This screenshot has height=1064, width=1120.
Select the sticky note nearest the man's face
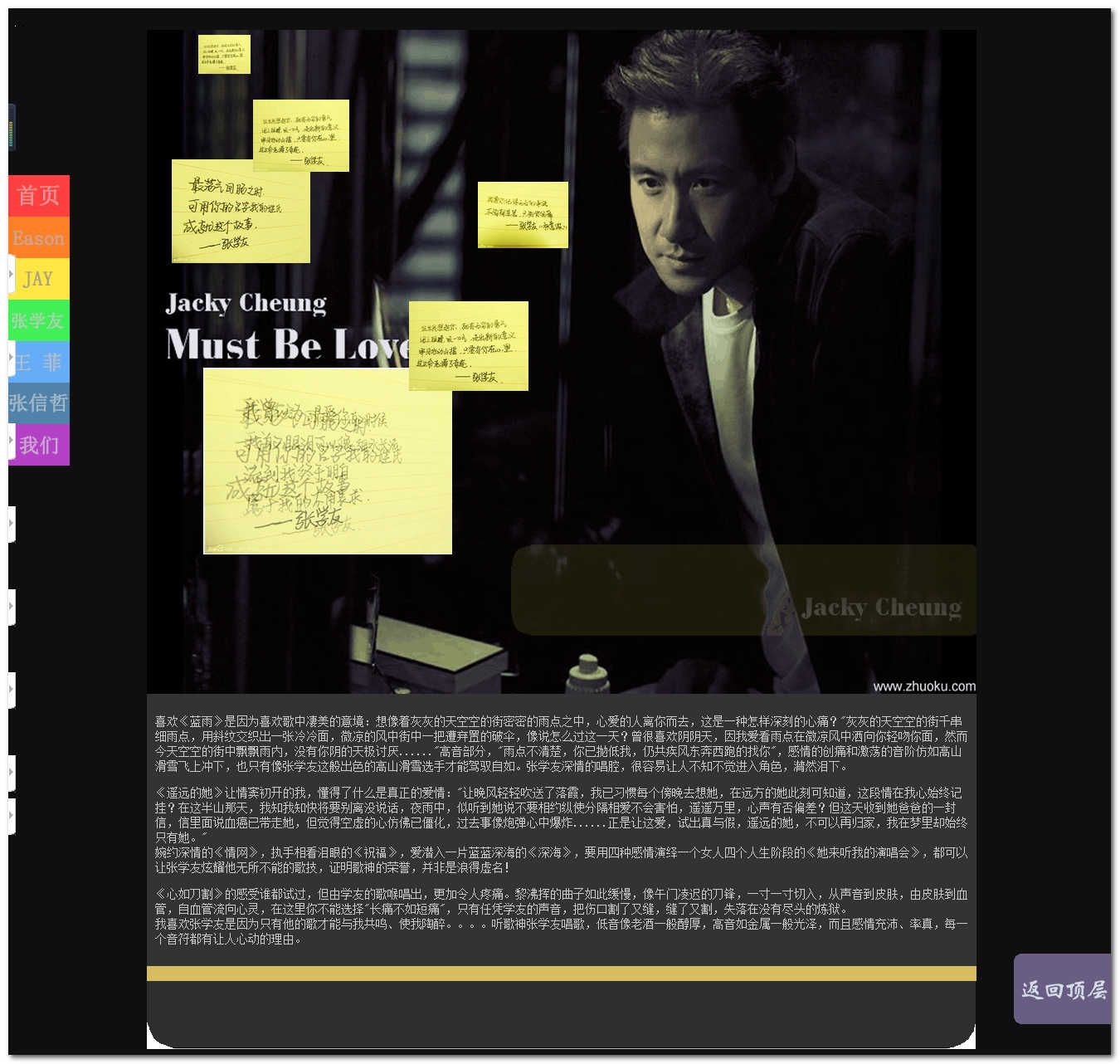pos(523,215)
